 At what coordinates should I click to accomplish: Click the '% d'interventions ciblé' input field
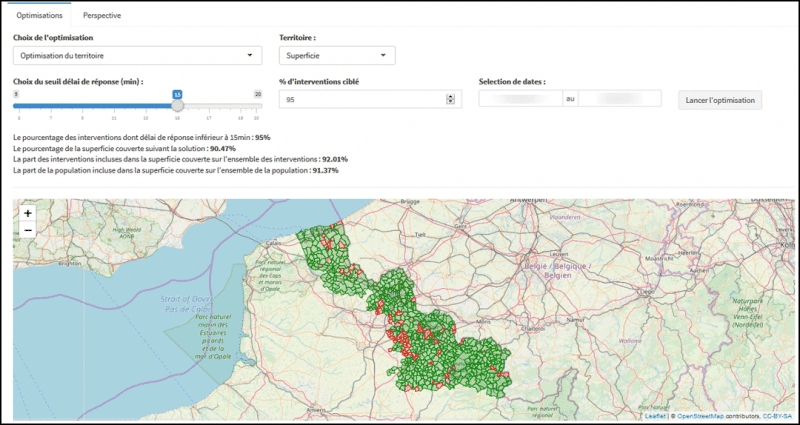(370, 99)
